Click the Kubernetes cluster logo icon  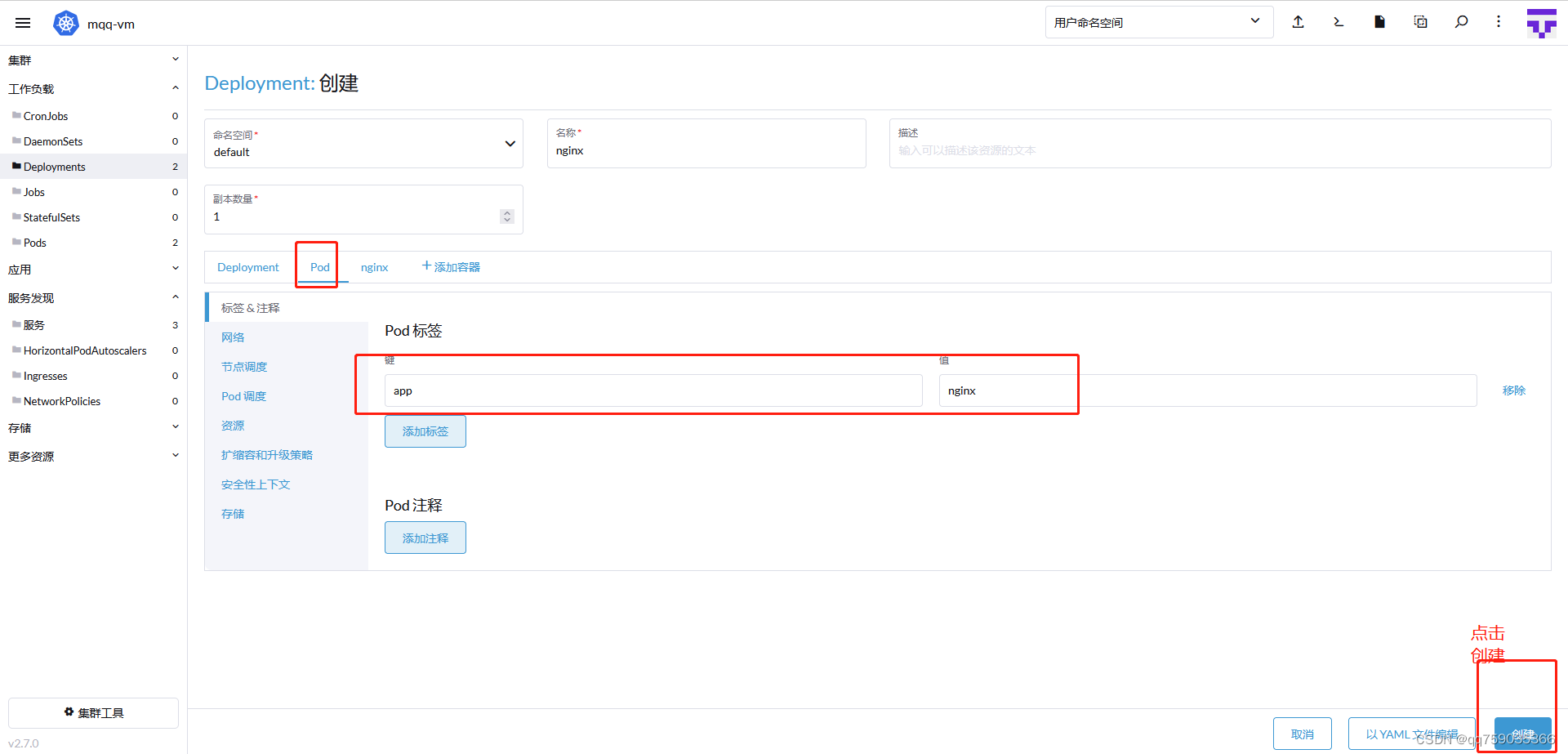pyautogui.click(x=65, y=23)
